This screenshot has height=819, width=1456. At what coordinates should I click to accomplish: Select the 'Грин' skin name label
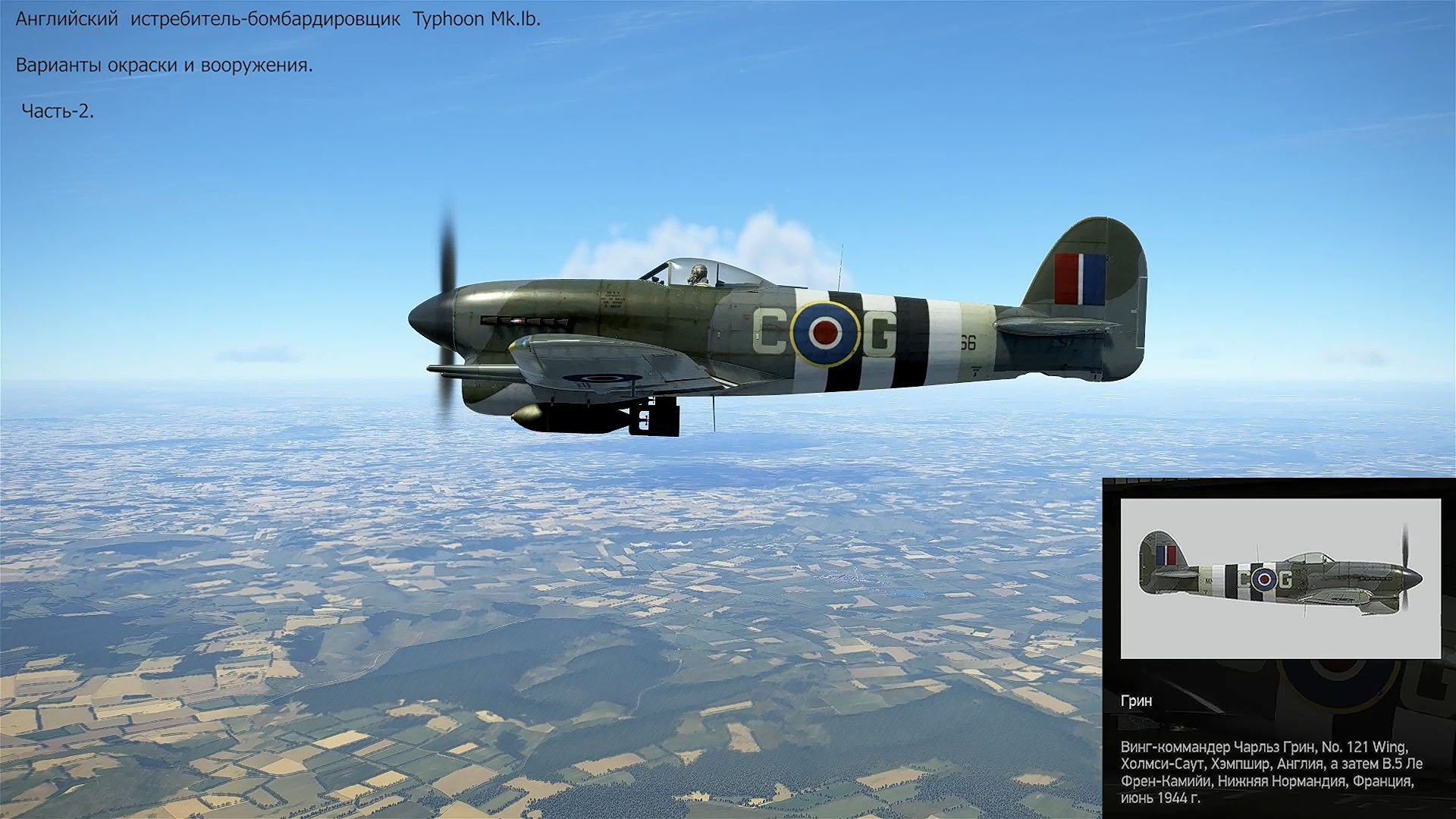pos(1136,701)
